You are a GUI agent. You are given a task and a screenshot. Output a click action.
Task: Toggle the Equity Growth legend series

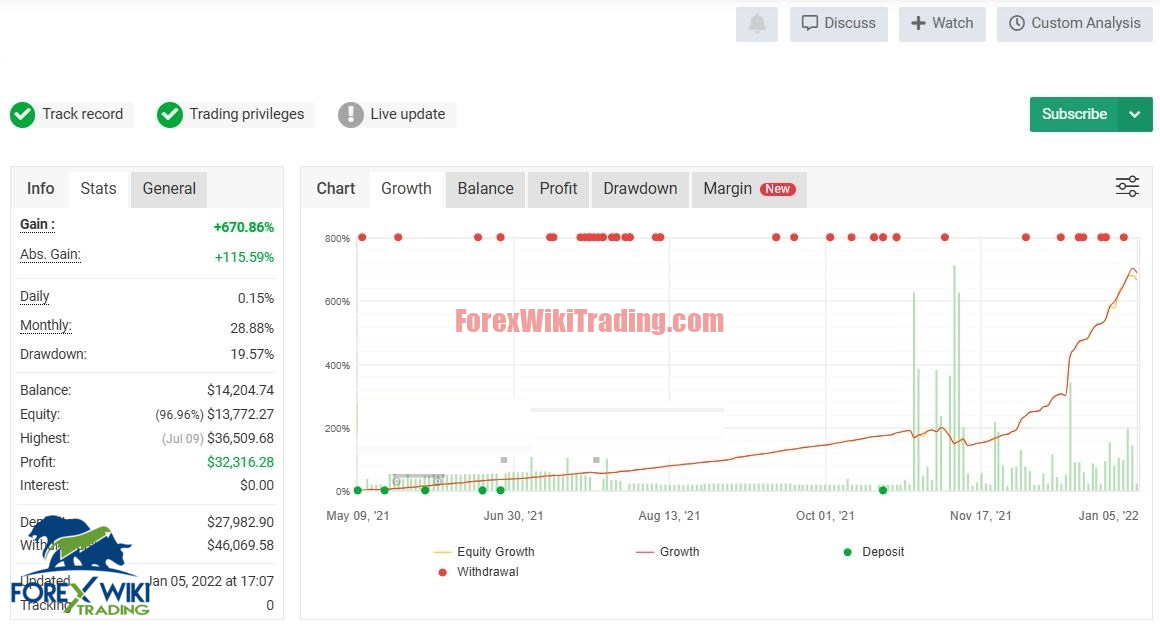[485, 552]
